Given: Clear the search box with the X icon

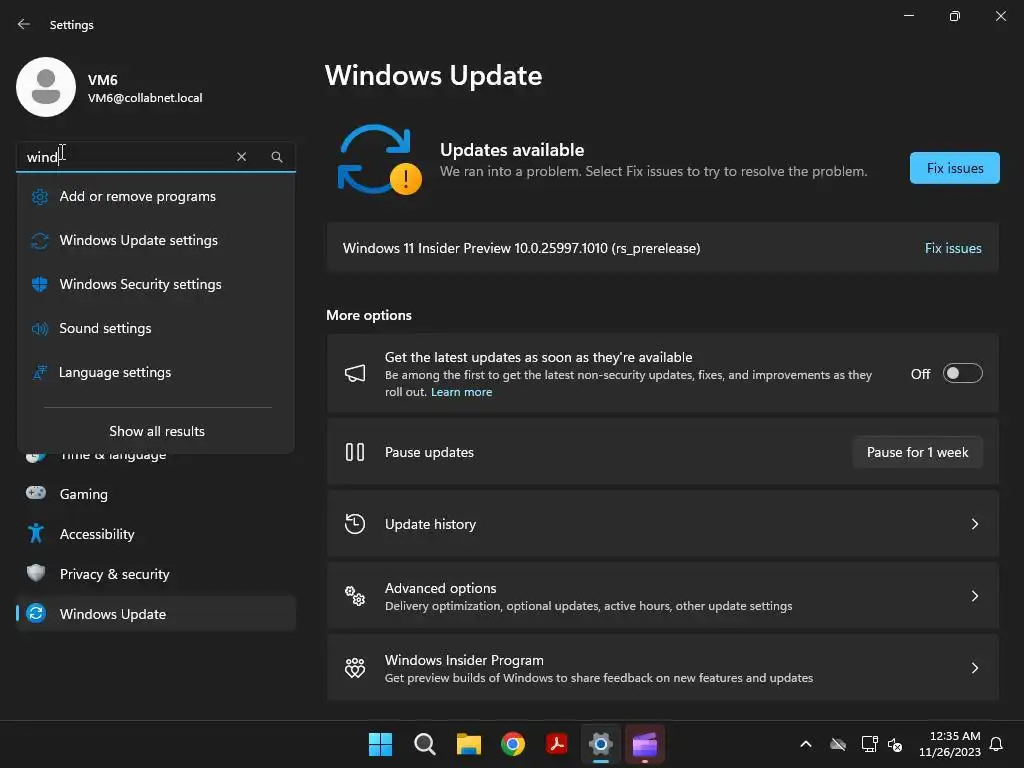Looking at the screenshot, I should 242,157.
